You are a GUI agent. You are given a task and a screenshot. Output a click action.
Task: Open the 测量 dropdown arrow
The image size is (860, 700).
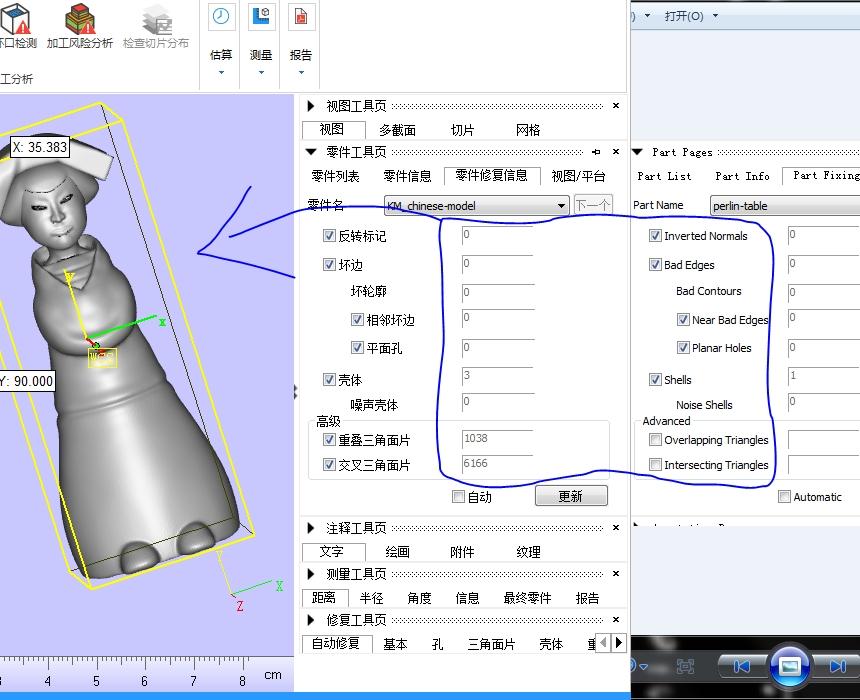261,72
